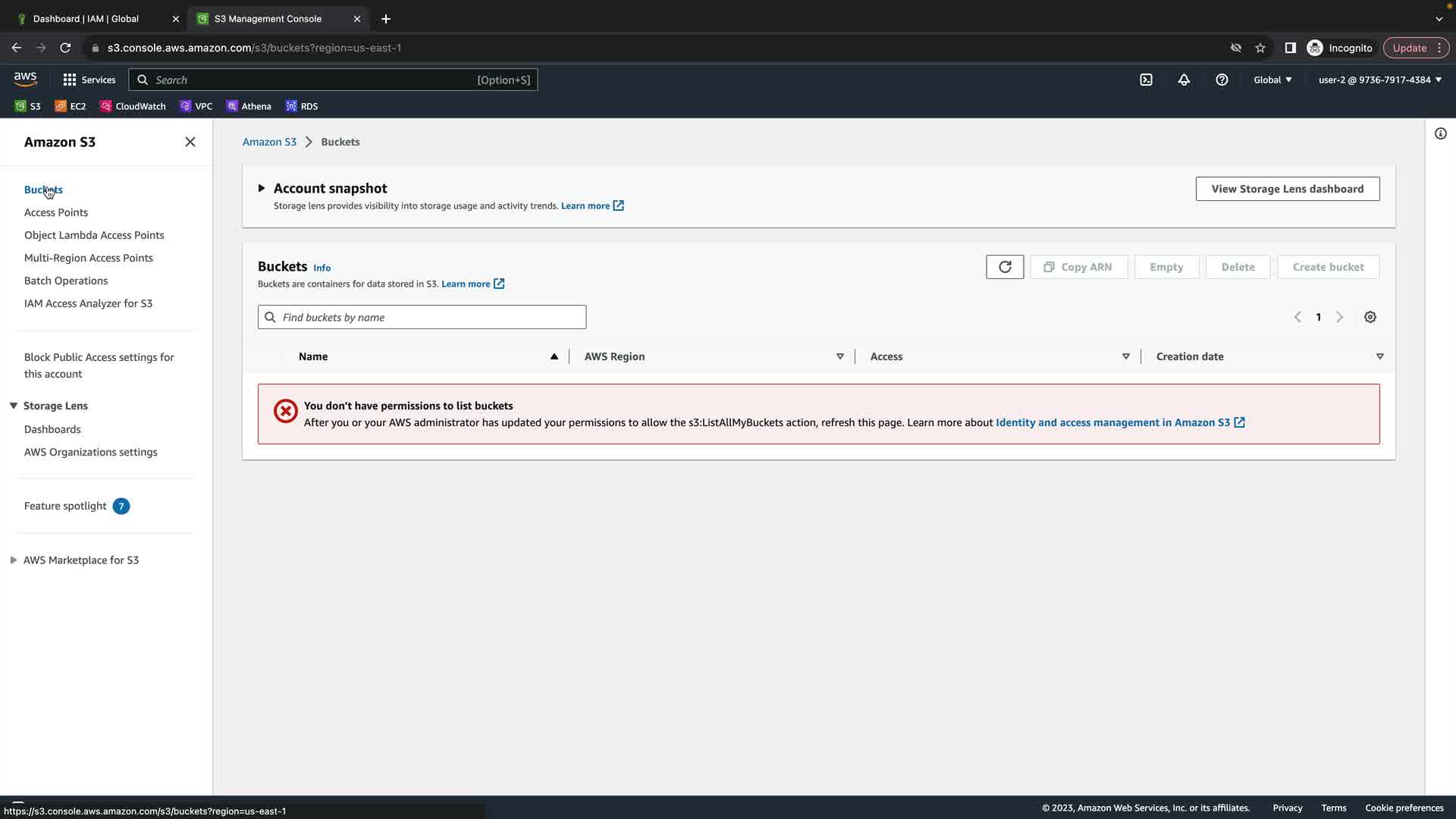The height and width of the screenshot is (819, 1456).
Task: Click the EC2 favorites shortcut
Action: tap(71, 106)
